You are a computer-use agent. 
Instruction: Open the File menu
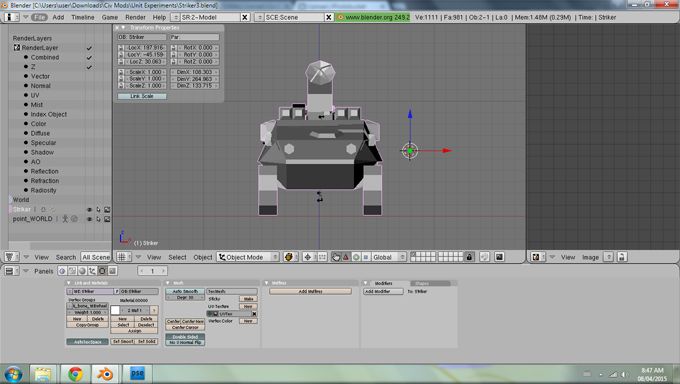pyautogui.click(x=39, y=17)
